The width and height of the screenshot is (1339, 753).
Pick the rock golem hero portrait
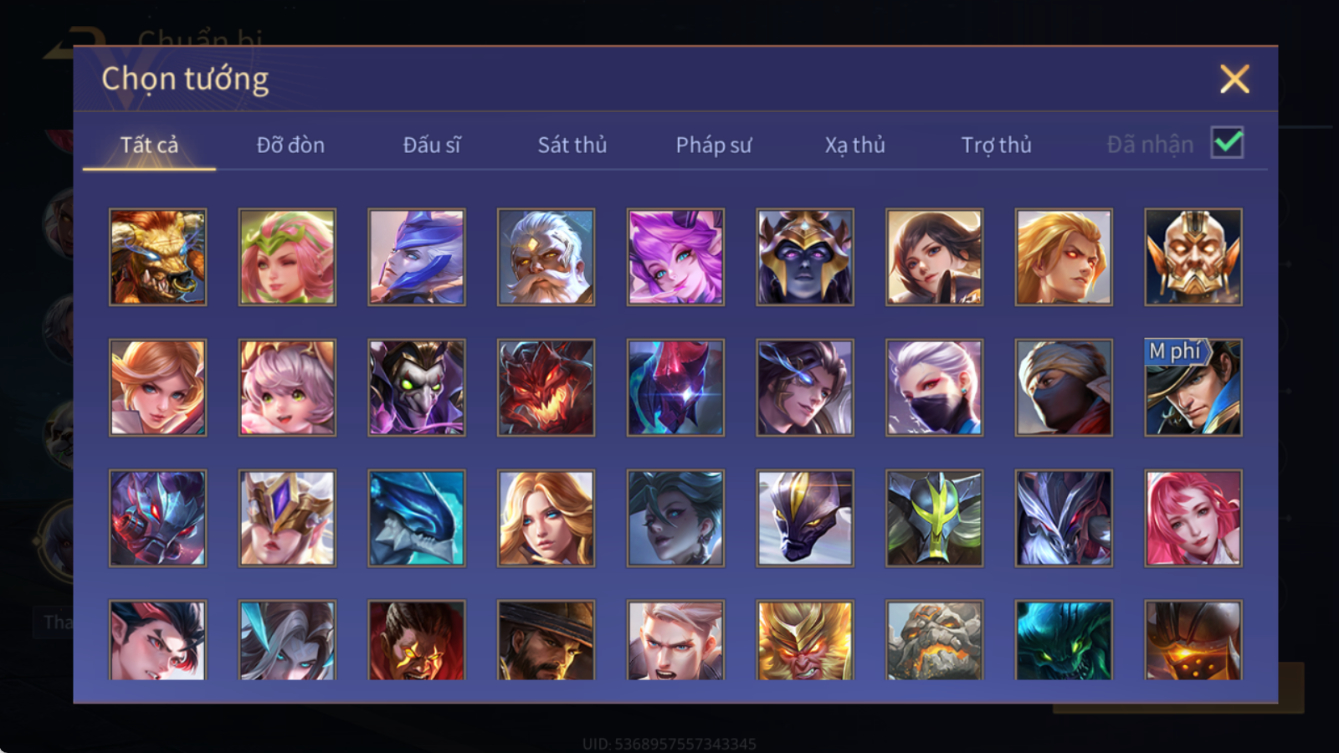tap(935, 640)
